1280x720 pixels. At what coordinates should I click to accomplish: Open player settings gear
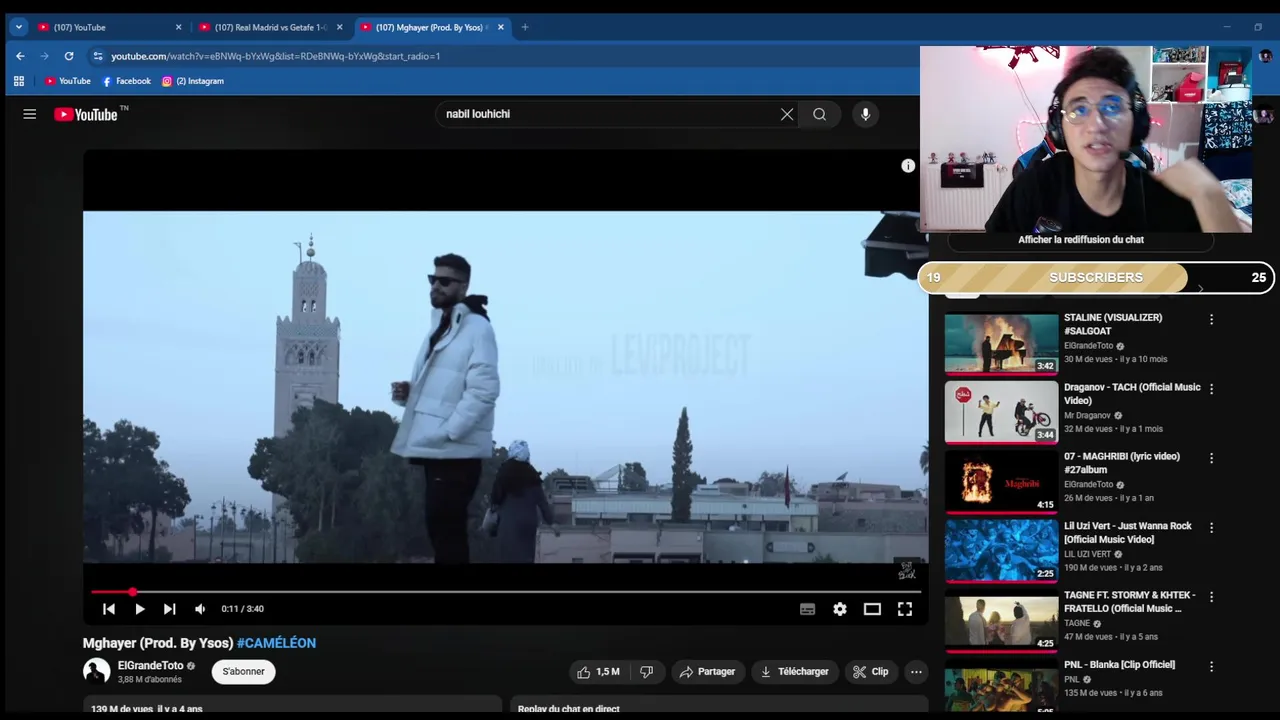coord(840,609)
